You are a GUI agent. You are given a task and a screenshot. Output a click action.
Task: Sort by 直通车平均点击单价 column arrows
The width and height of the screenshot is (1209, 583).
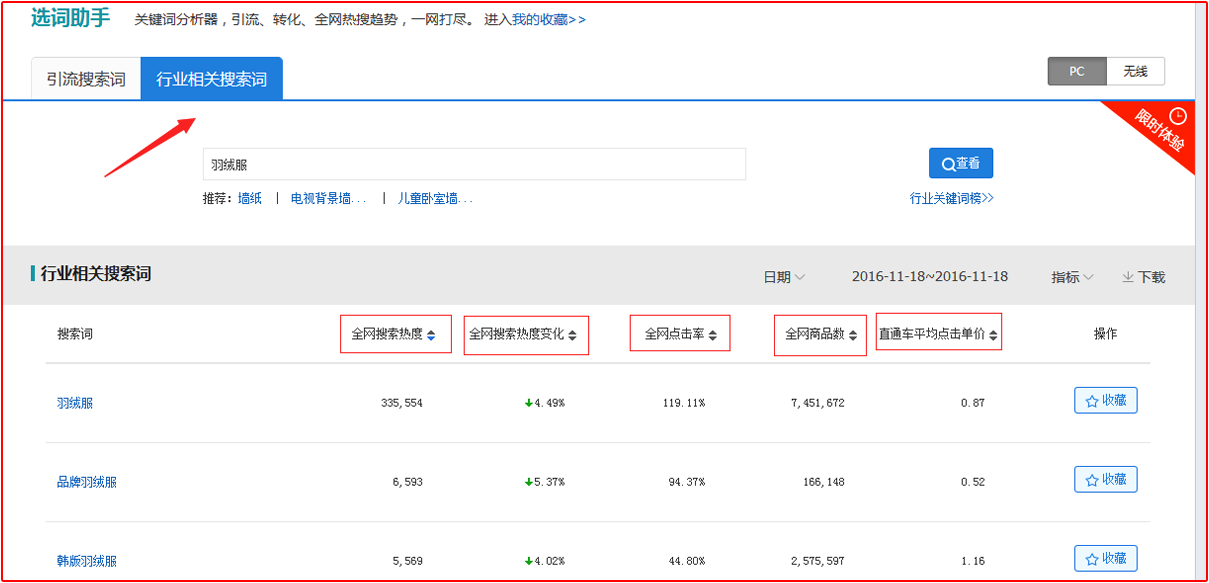[994, 335]
